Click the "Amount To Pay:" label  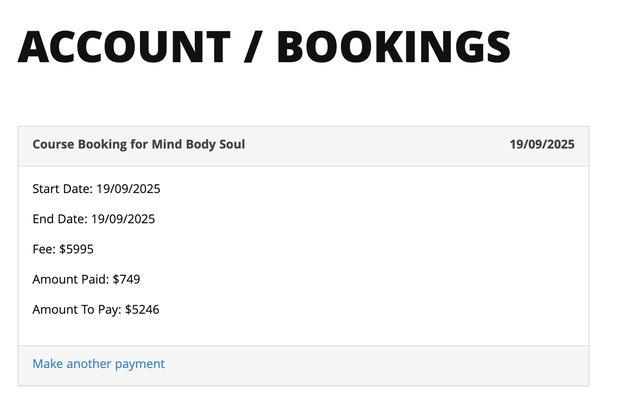[x=76, y=309]
